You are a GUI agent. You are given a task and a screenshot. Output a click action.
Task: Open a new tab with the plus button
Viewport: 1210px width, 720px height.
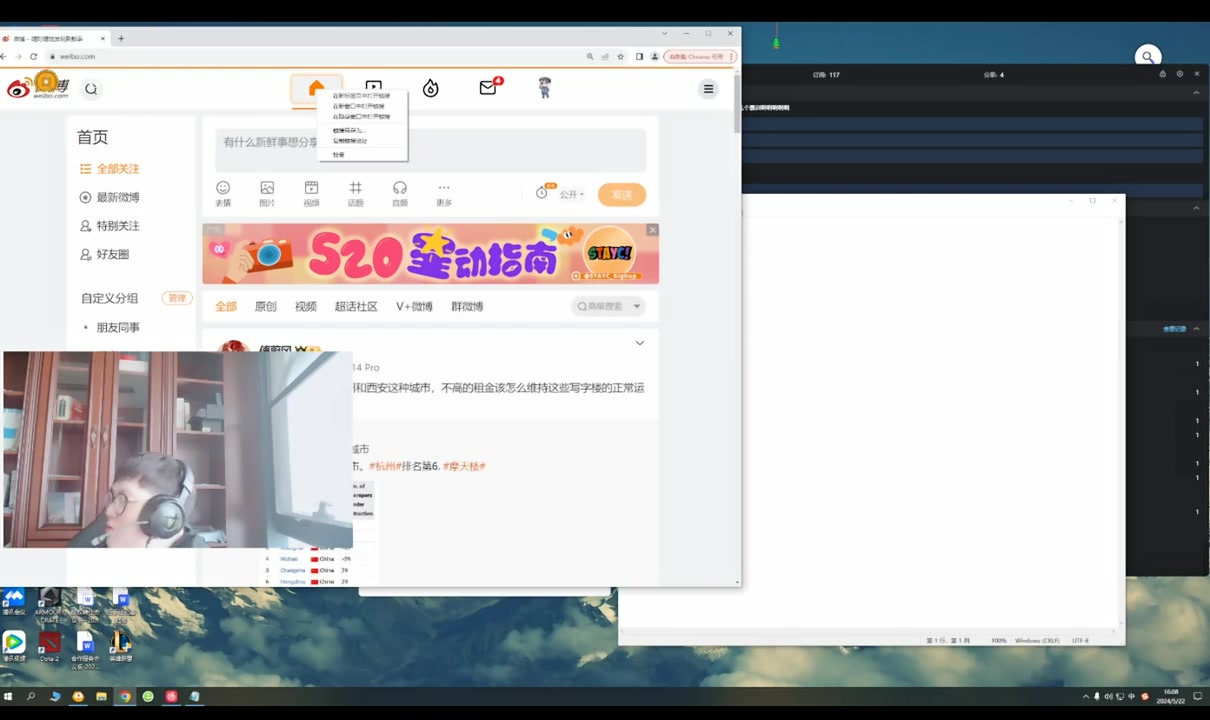[x=121, y=39]
